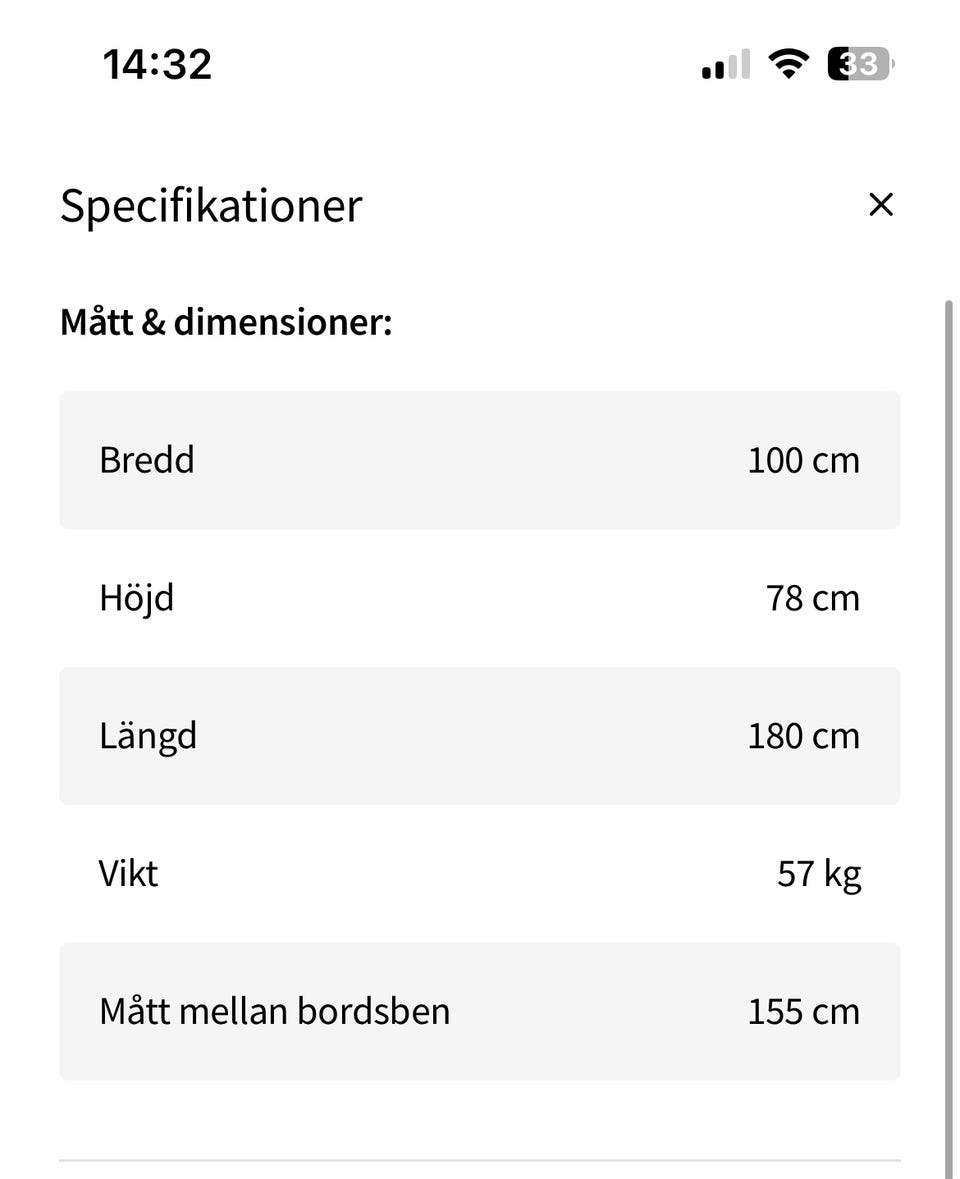960x1179 pixels.
Task: Select the Höjd row label
Action: 137,598
